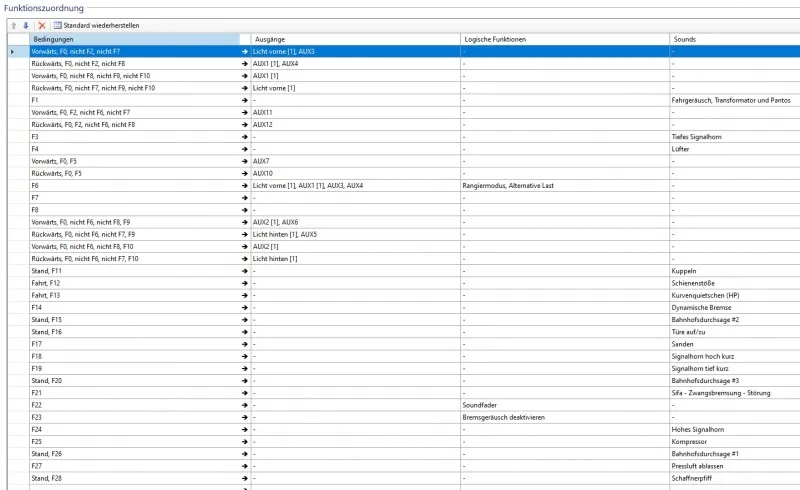The width and height of the screenshot is (800, 490).
Task: Click the Sounds column header
Action: pyautogui.click(x=735, y=39)
